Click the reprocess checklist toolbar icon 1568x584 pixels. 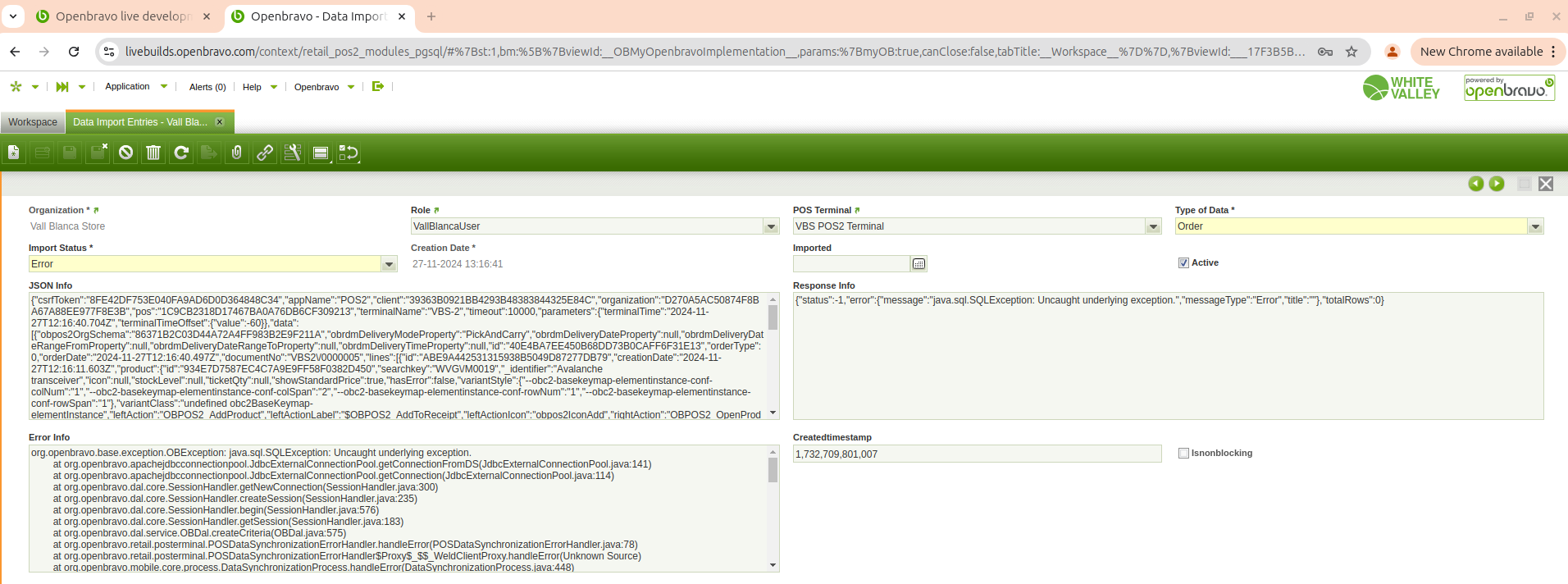349,153
